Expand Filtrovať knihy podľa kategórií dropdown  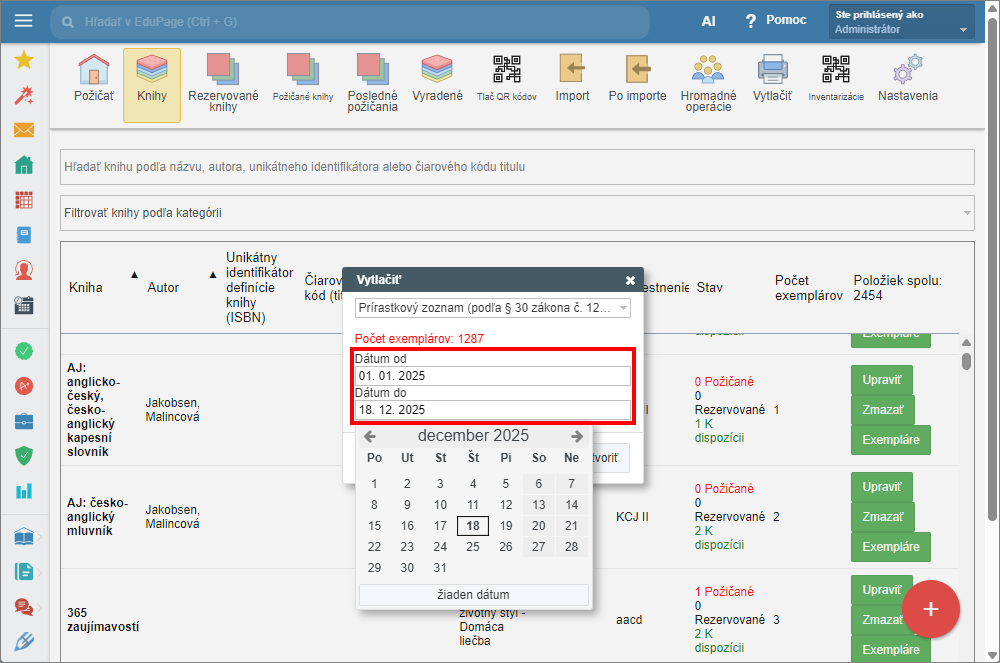(x=517, y=213)
